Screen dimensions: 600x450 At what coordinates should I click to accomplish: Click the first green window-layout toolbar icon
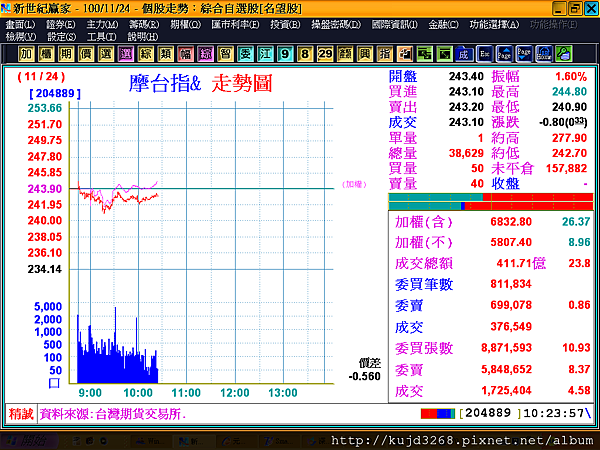[424, 54]
